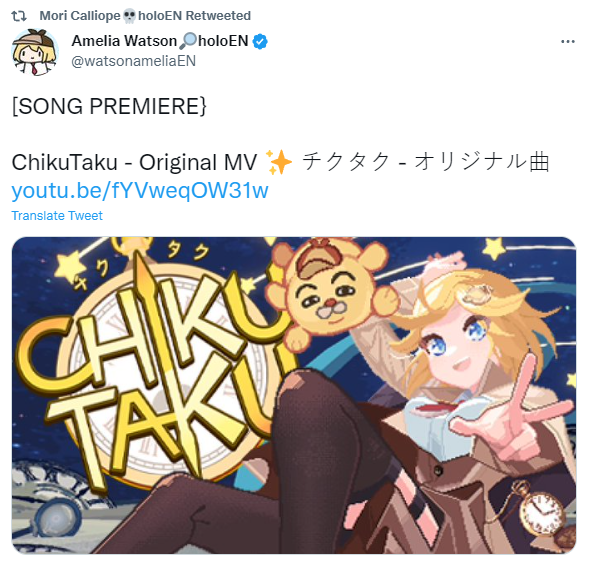Image resolution: width=593 pixels, height=561 pixels.
Task: Click the blue verified badge
Action: click(x=260, y=42)
